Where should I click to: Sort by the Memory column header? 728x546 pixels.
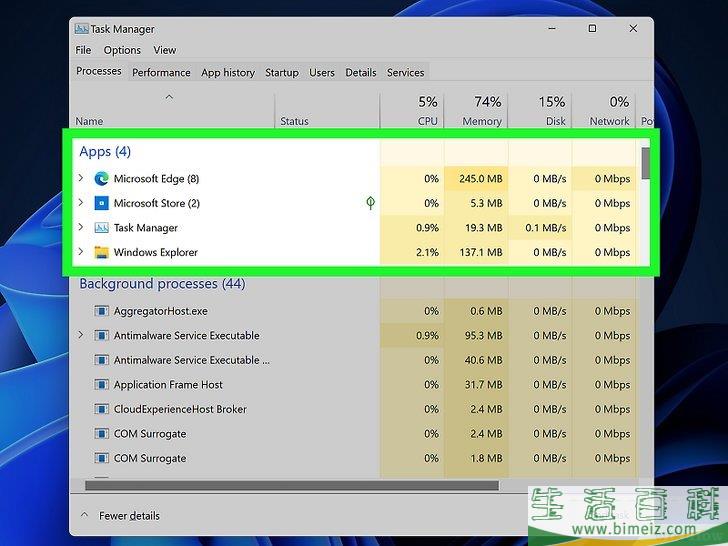coord(482,121)
